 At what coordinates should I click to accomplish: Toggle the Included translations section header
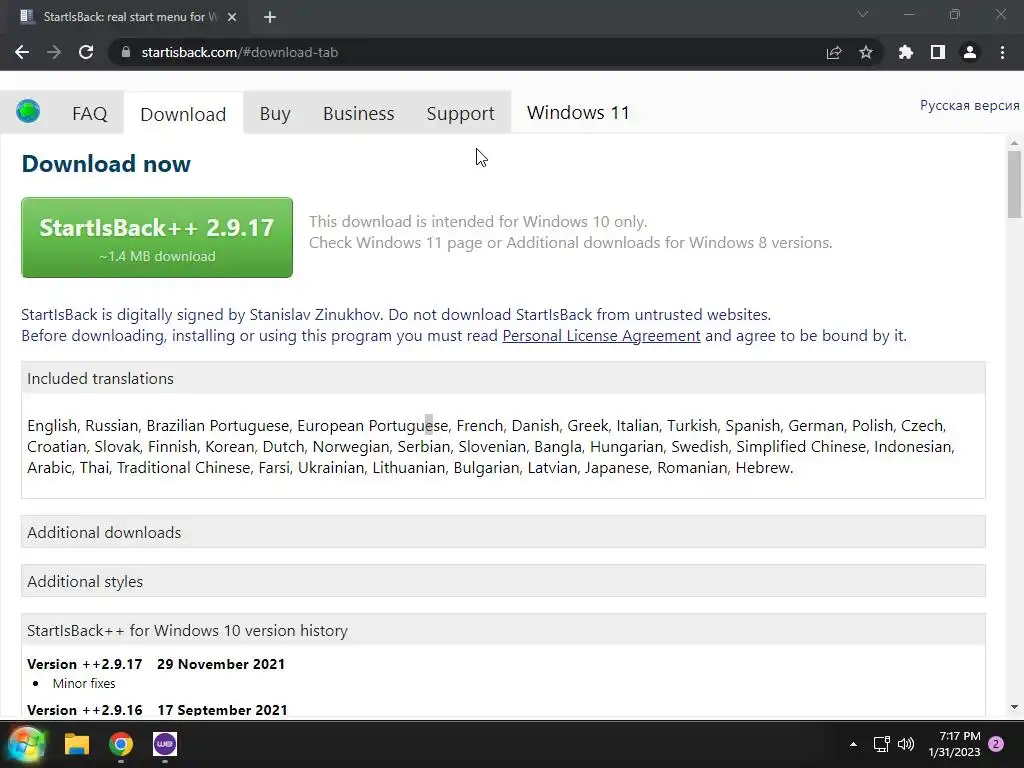(503, 378)
